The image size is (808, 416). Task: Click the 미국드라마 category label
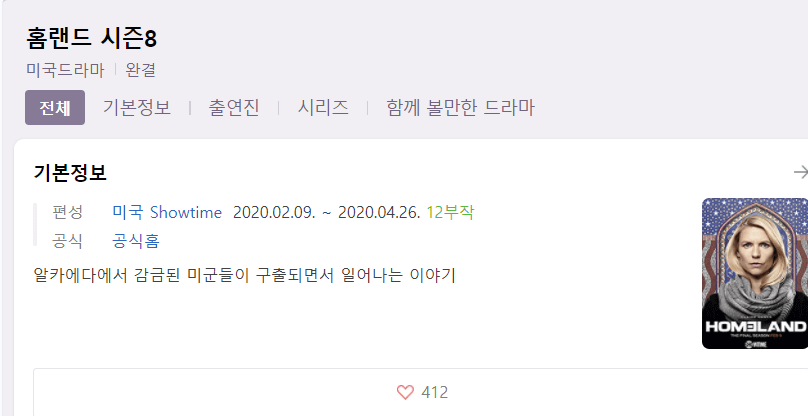65,70
